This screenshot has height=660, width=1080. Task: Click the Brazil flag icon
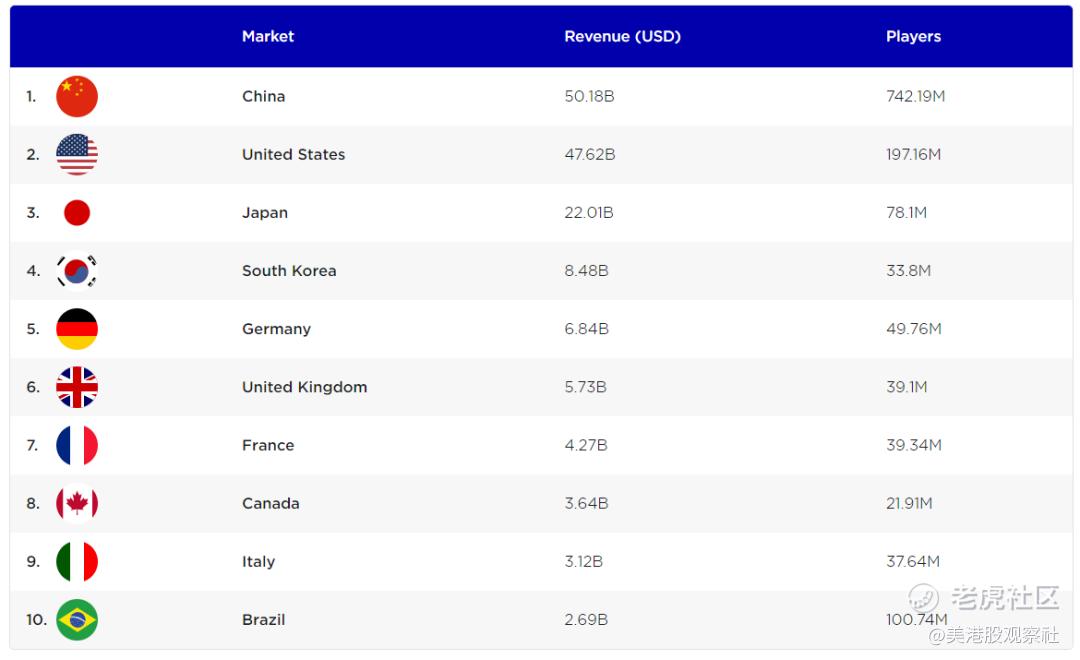point(77,620)
